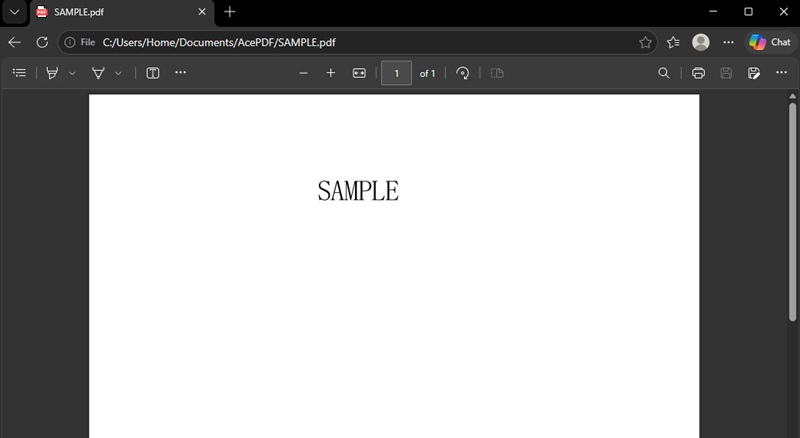Screen dimensions: 800x438
Task: Click the address bar file path
Action: [219, 42]
